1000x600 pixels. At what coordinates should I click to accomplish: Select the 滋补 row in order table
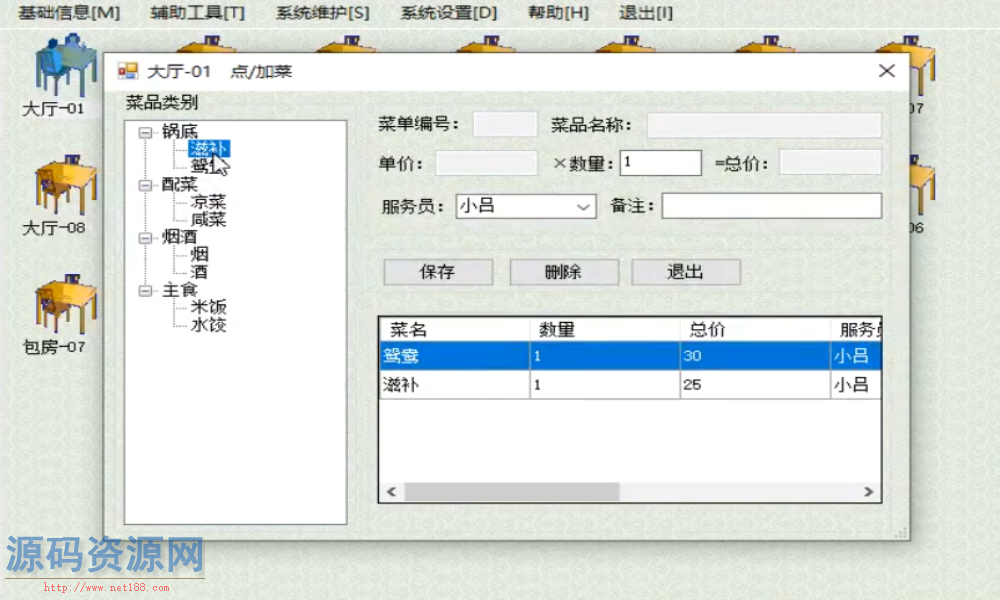(x=630, y=385)
